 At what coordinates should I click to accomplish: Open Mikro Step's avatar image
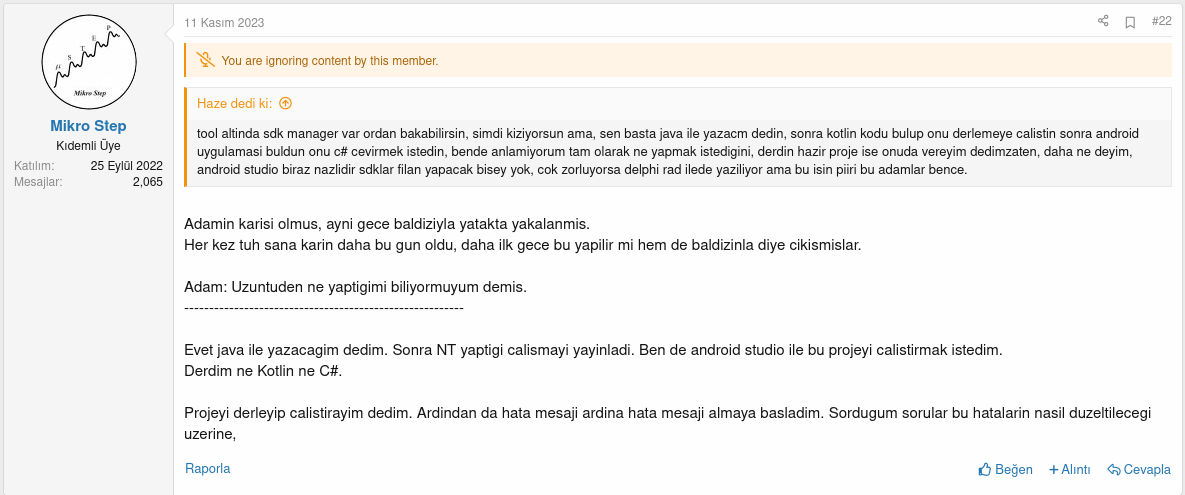pyautogui.click(x=88, y=62)
